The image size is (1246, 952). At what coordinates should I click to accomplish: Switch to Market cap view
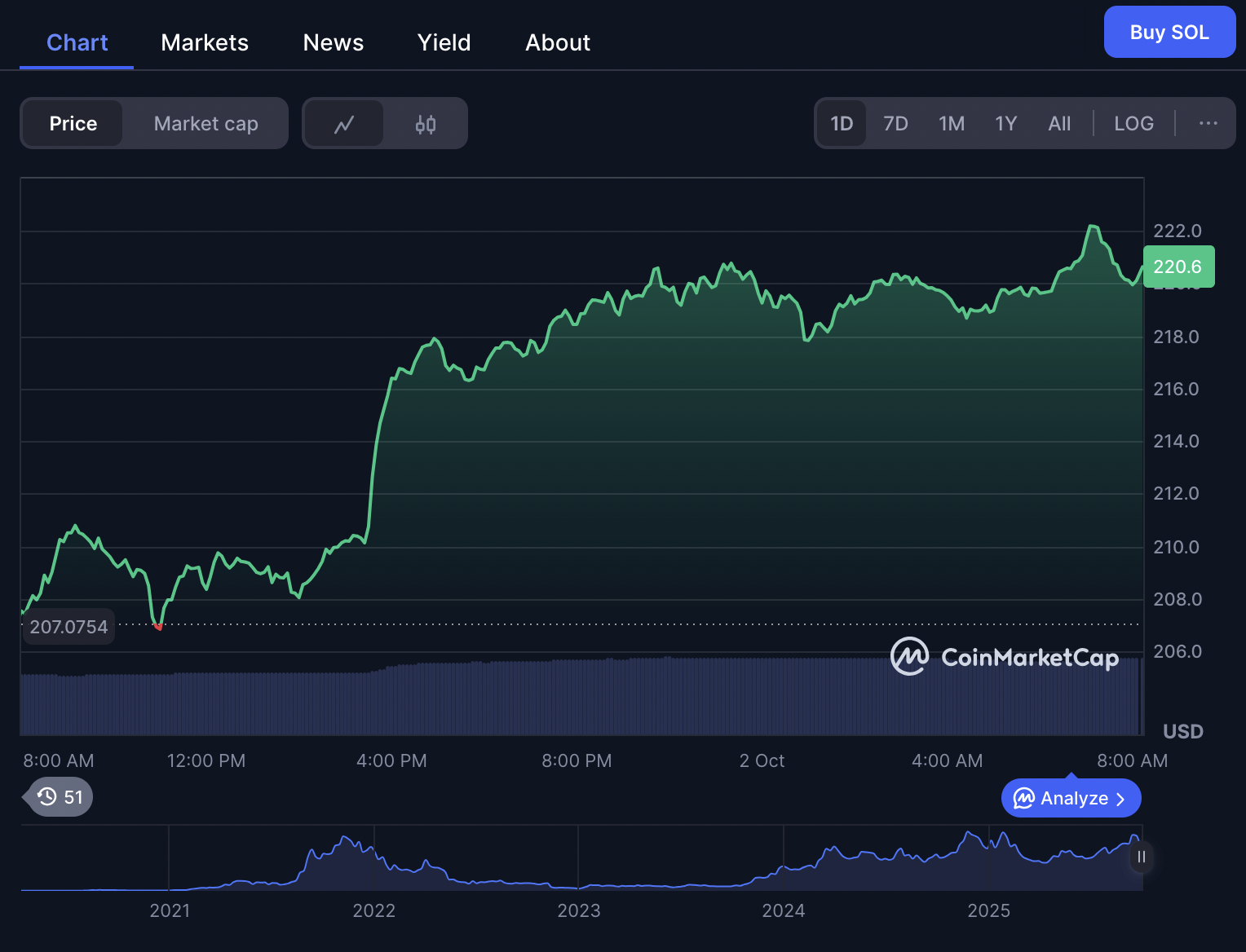click(205, 123)
